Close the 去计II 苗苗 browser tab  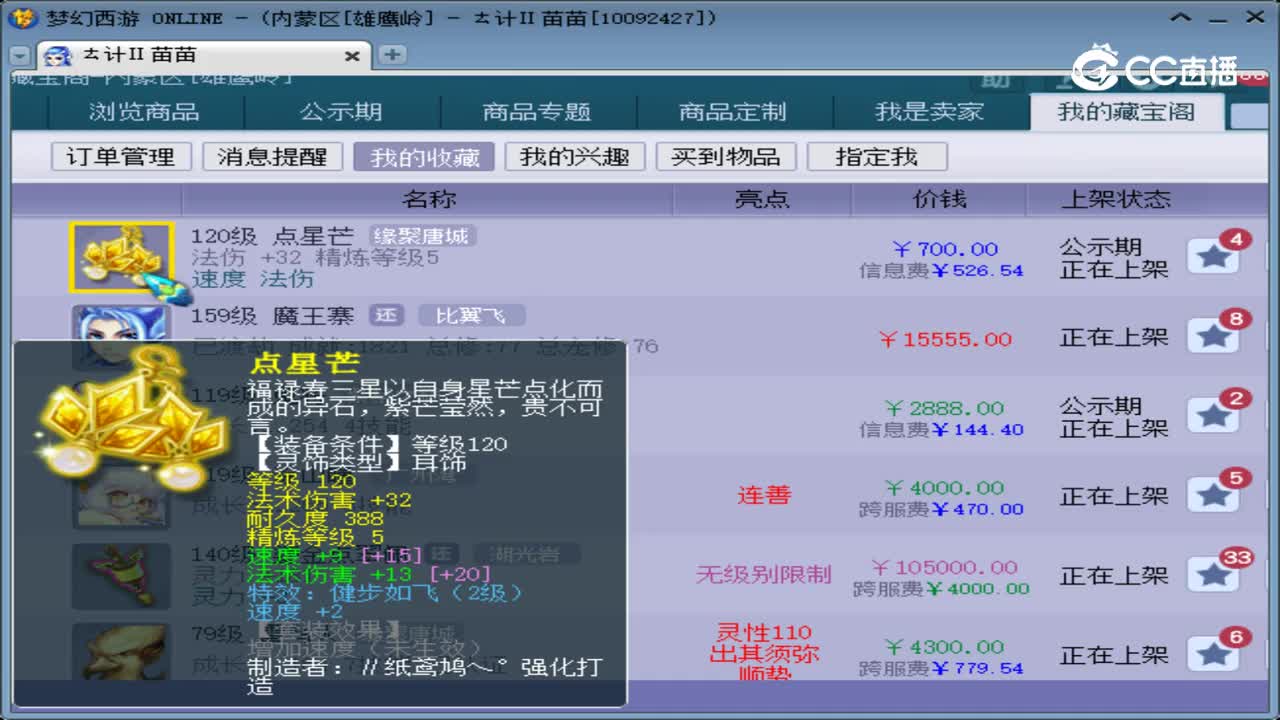[x=352, y=56]
